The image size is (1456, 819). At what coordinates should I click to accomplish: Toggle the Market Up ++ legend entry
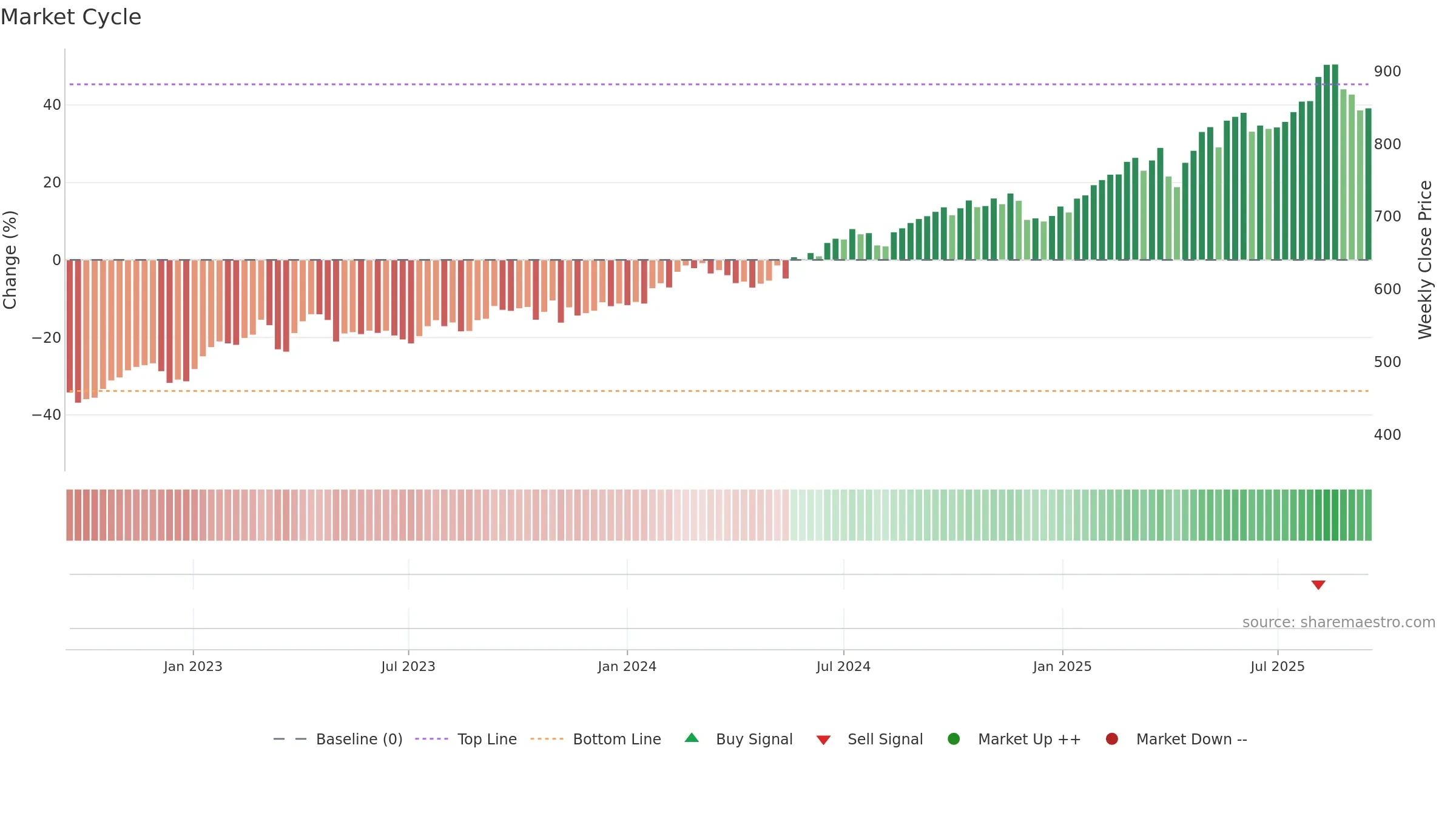point(1014,739)
